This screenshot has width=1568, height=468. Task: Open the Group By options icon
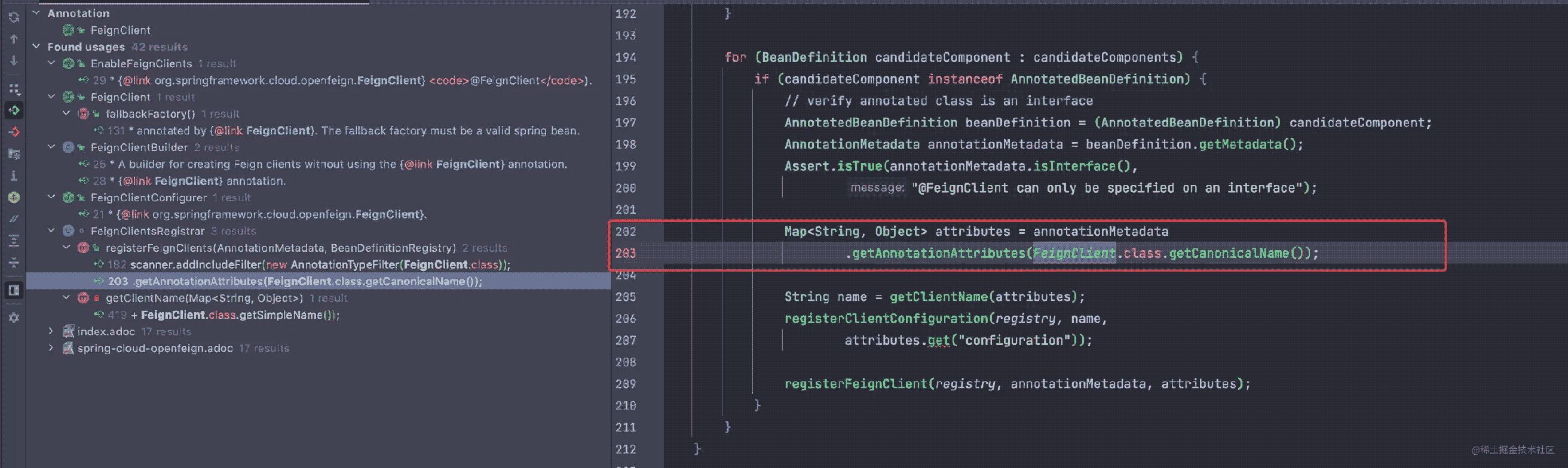coord(13,90)
